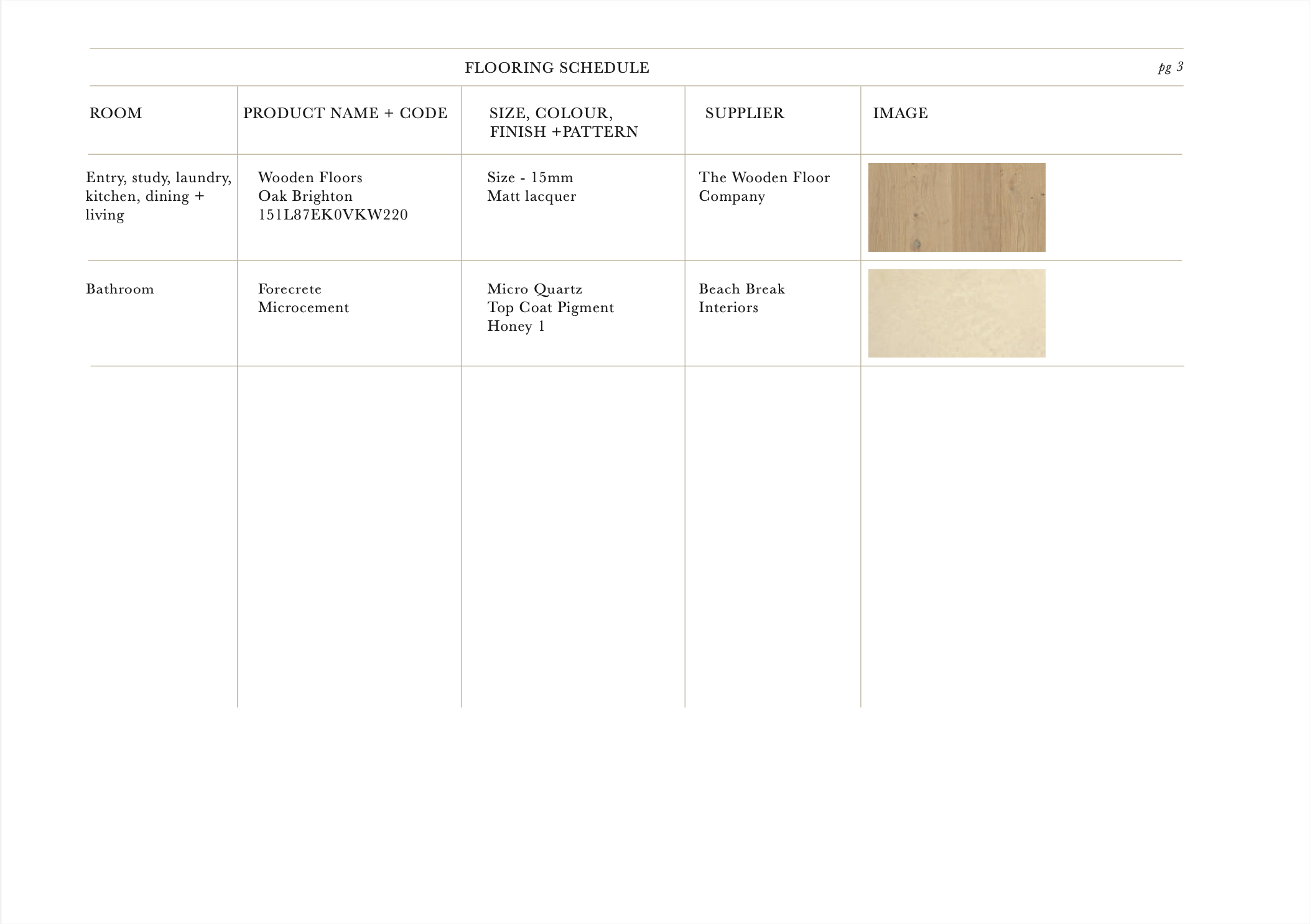Click the Matt lacquer finish text
Screen dimensions: 1310x924
[531, 196]
